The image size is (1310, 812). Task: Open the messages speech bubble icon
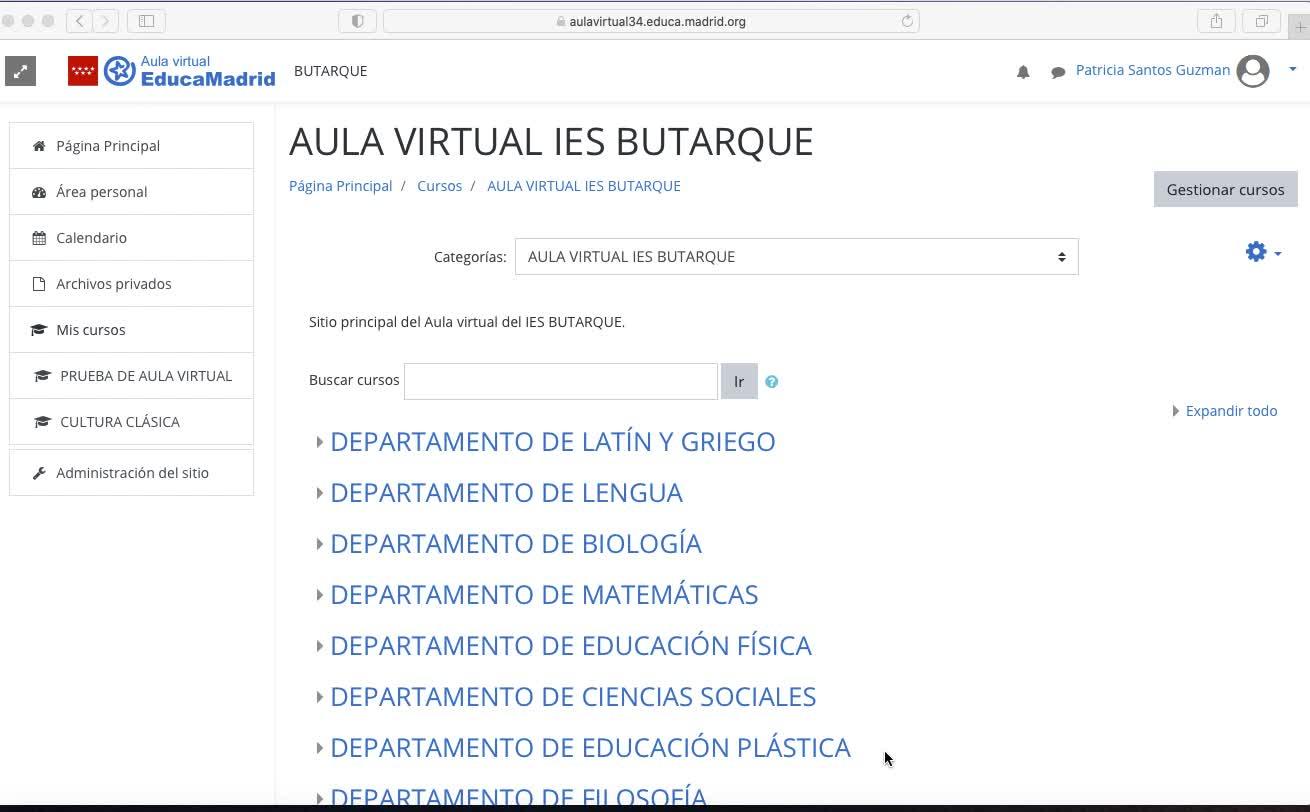click(x=1058, y=72)
